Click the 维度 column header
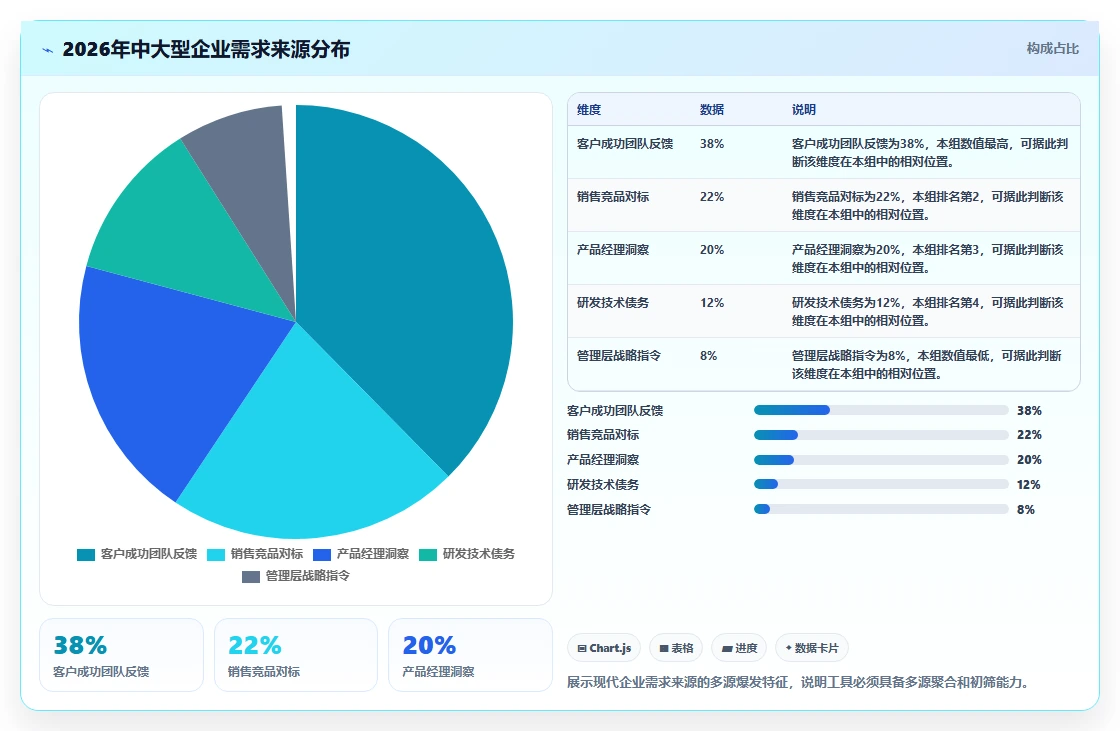 pos(589,109)
